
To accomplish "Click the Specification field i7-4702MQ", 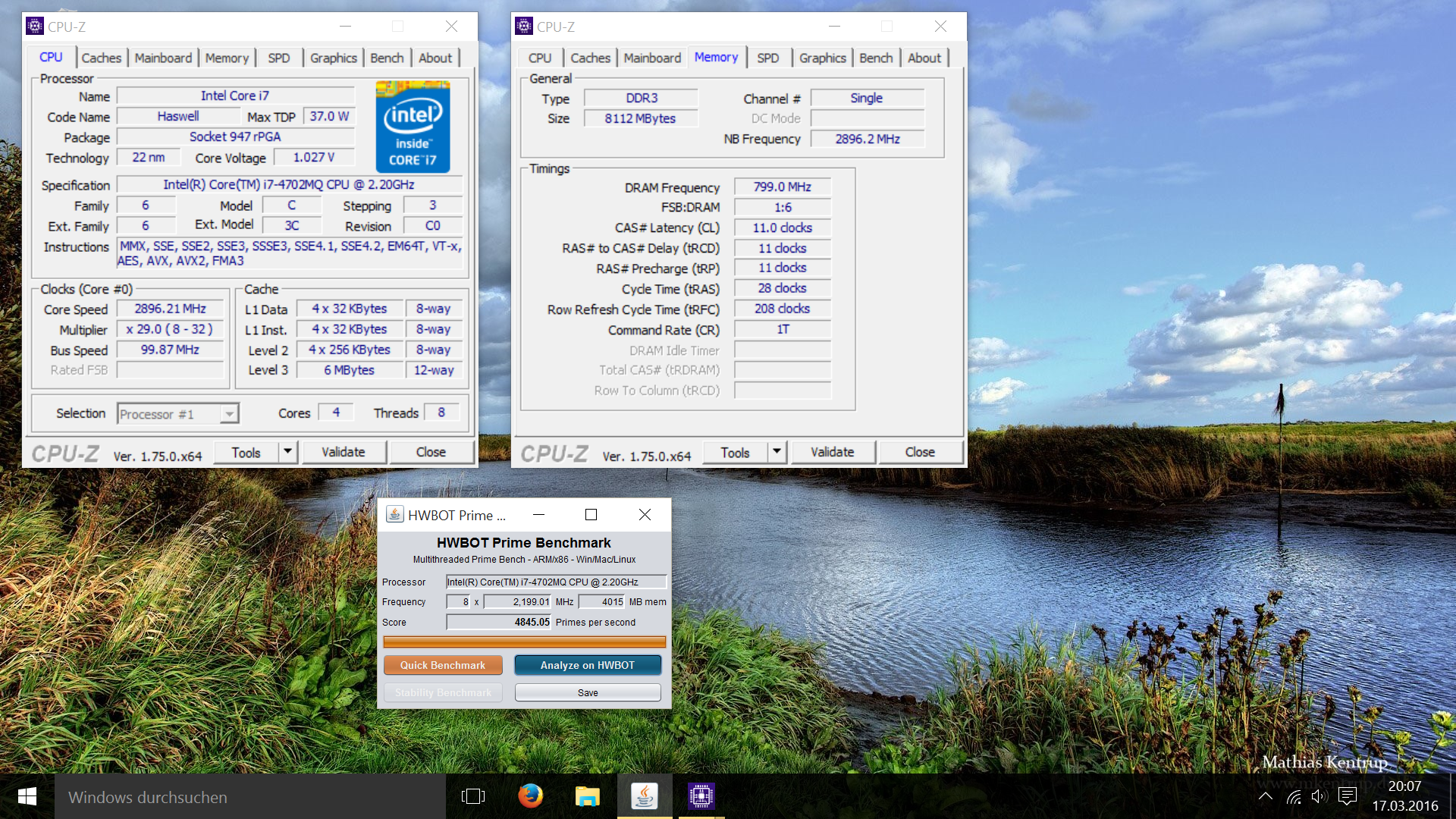I will tap(289, 184).
